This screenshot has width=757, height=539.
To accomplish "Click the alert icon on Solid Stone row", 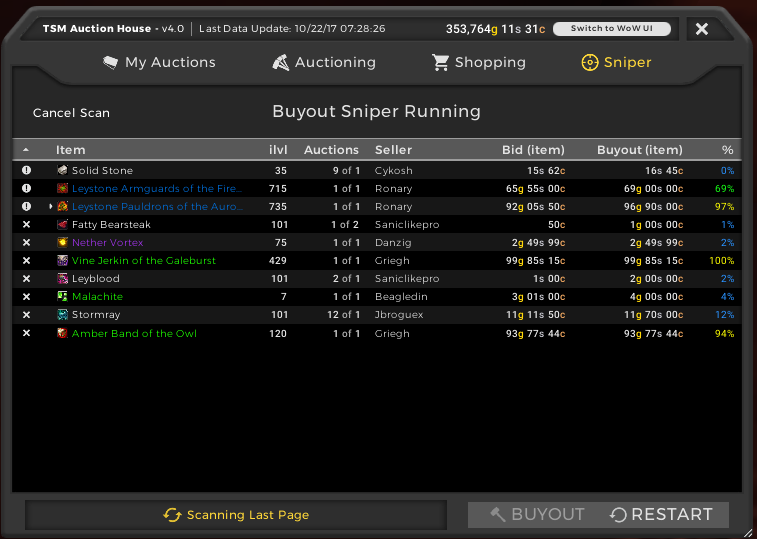I will point(26,170).
